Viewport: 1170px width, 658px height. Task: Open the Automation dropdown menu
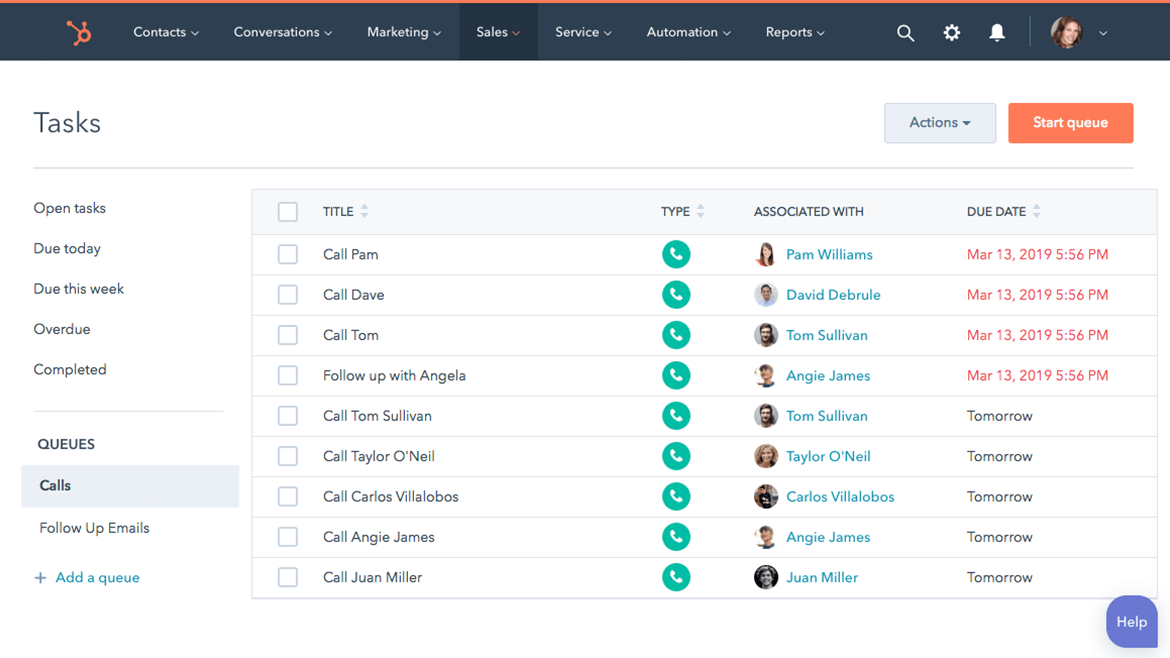[x=688, y=32]
